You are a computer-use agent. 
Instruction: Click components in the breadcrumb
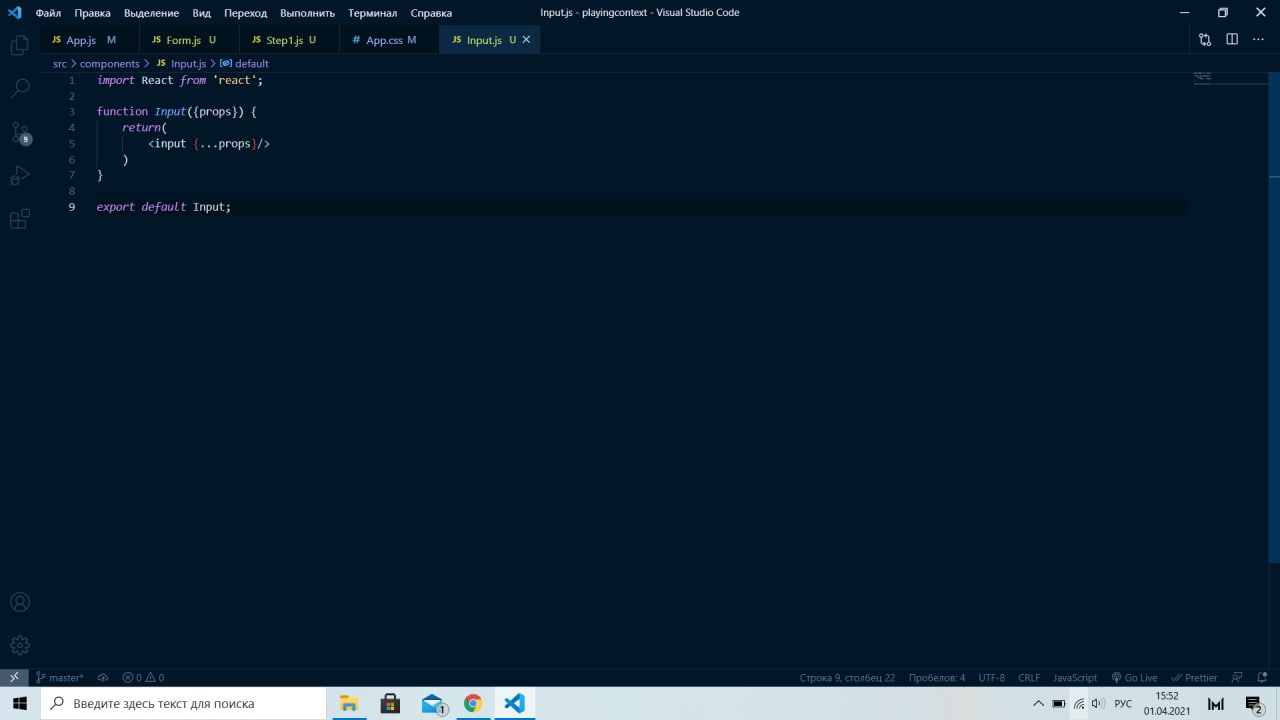click(x=109, y=63)
